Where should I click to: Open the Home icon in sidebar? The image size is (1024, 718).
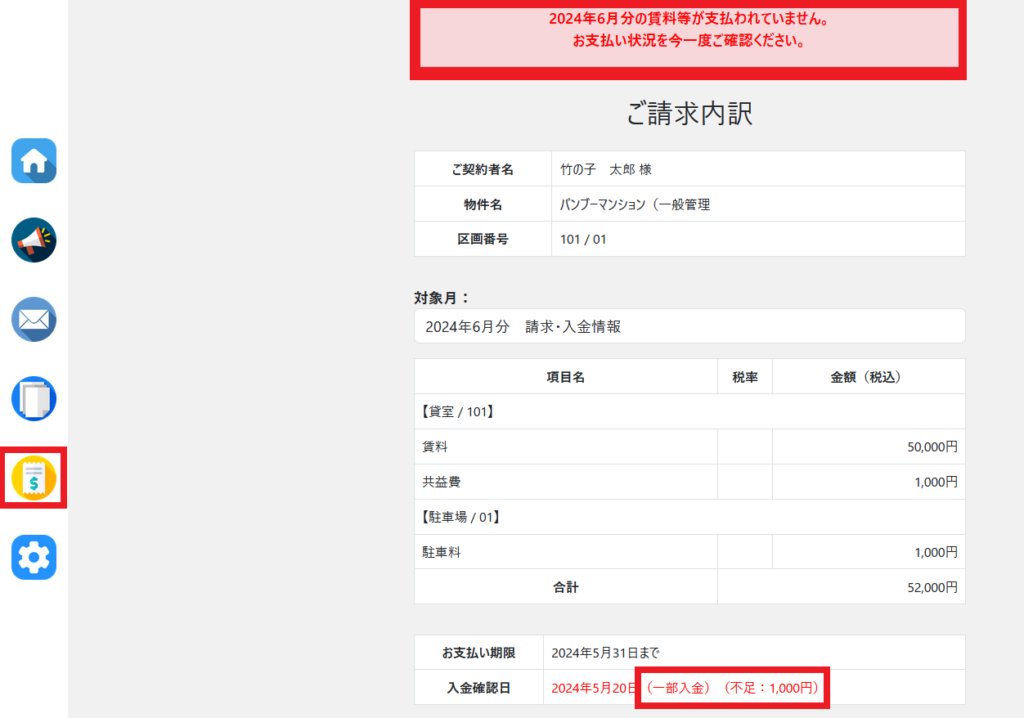[x=34, y=161]
